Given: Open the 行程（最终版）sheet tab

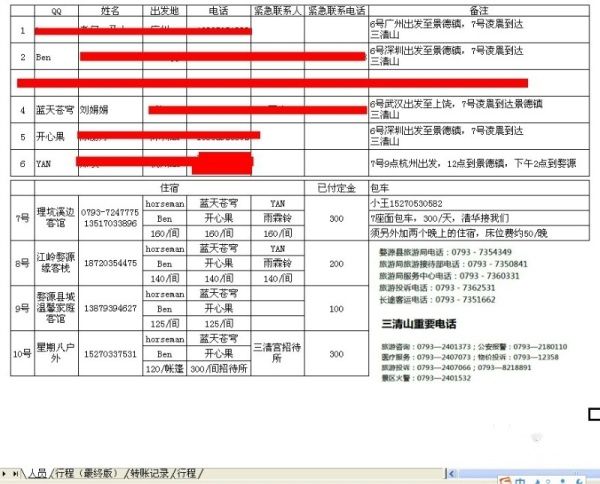Looking at the screenshot, I should [x=87, y=473].
